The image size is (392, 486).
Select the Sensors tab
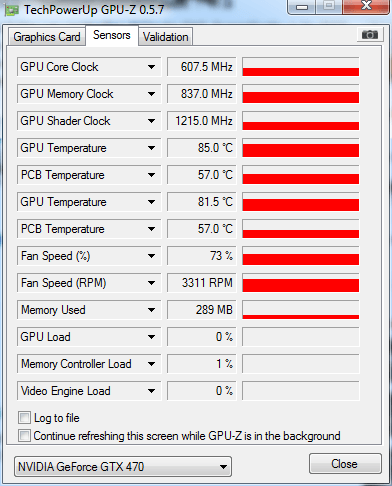(112, 35)
